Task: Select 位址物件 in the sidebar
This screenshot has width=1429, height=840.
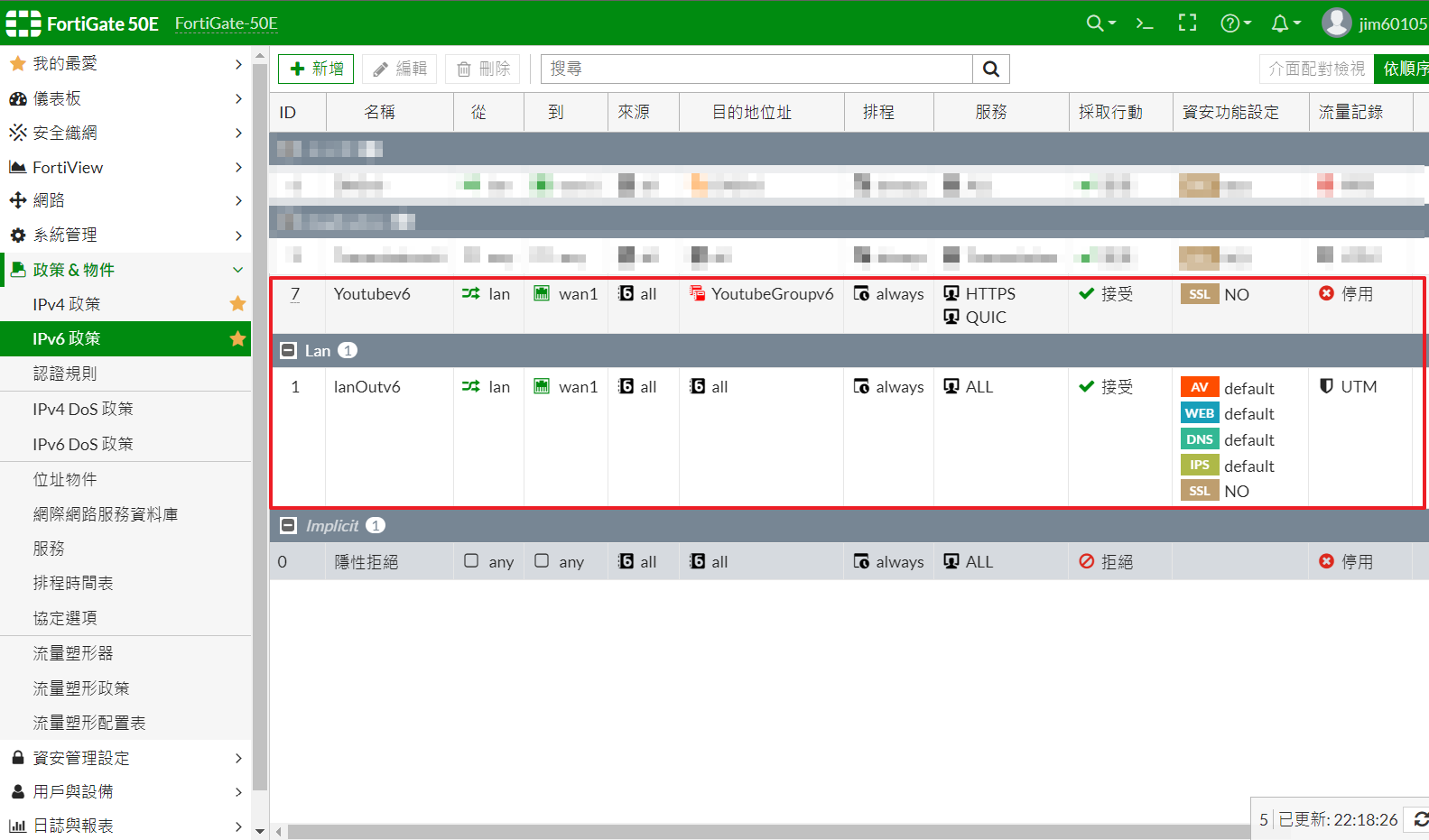Action: click(65, 479)
